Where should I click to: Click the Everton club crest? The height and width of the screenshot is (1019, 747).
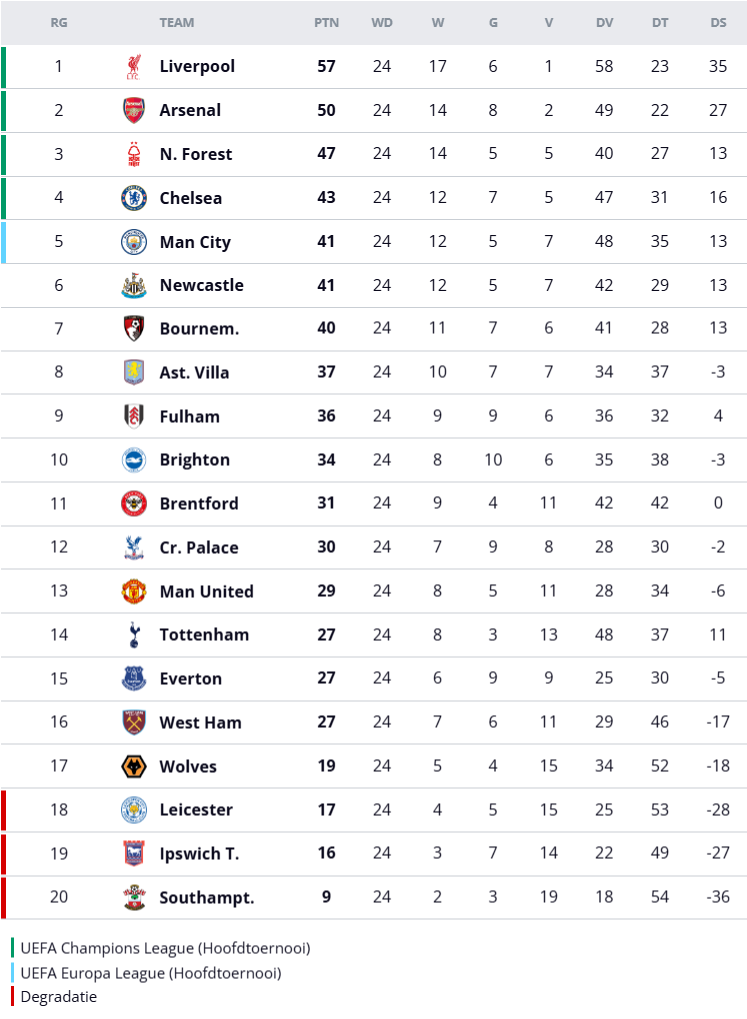coord(133,678)
